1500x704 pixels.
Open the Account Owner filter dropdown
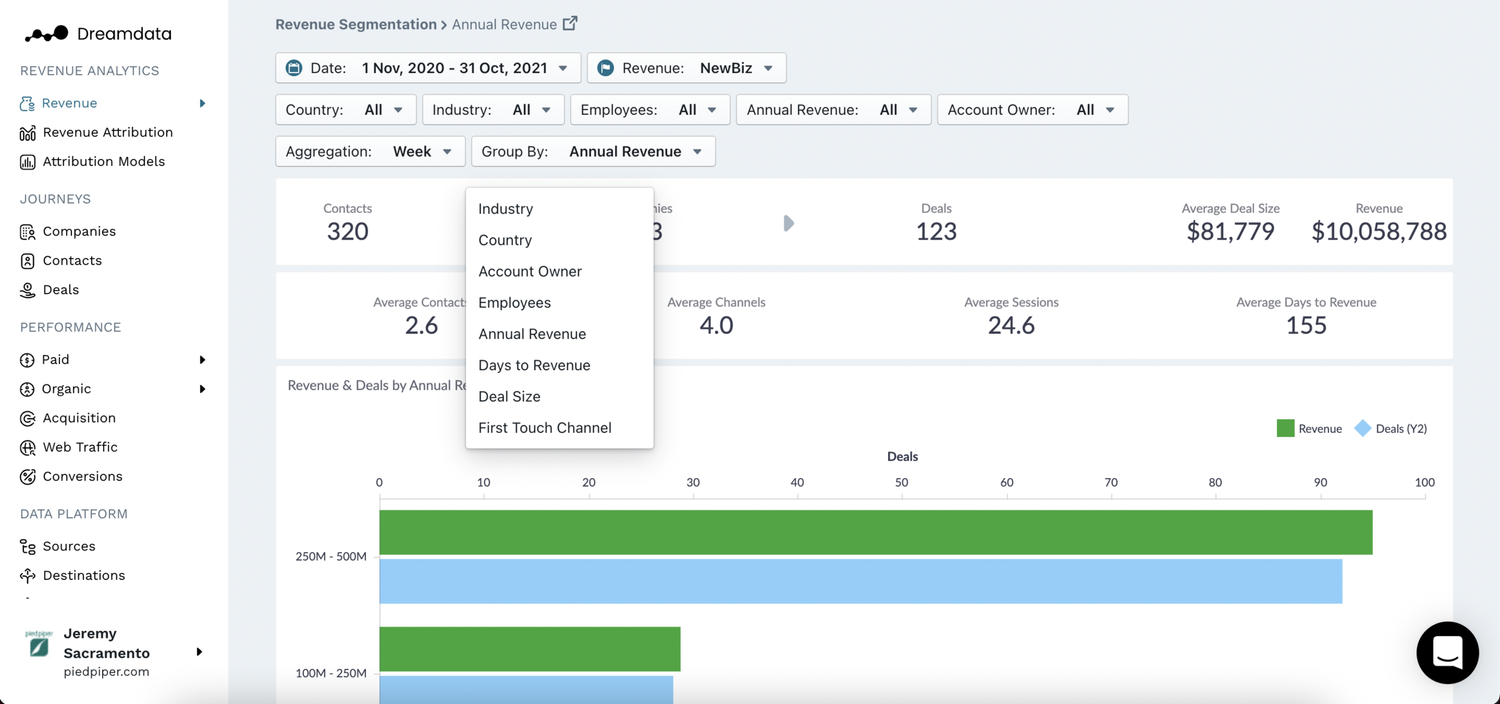tap(1032, 110)
